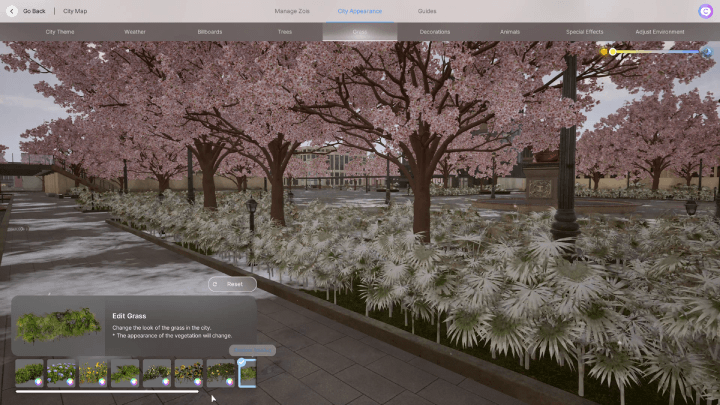This screenshot has width=720, height=405.
Task: Toggle the checkmark on the selected grass thumbnail
Action: pos(241,362)
